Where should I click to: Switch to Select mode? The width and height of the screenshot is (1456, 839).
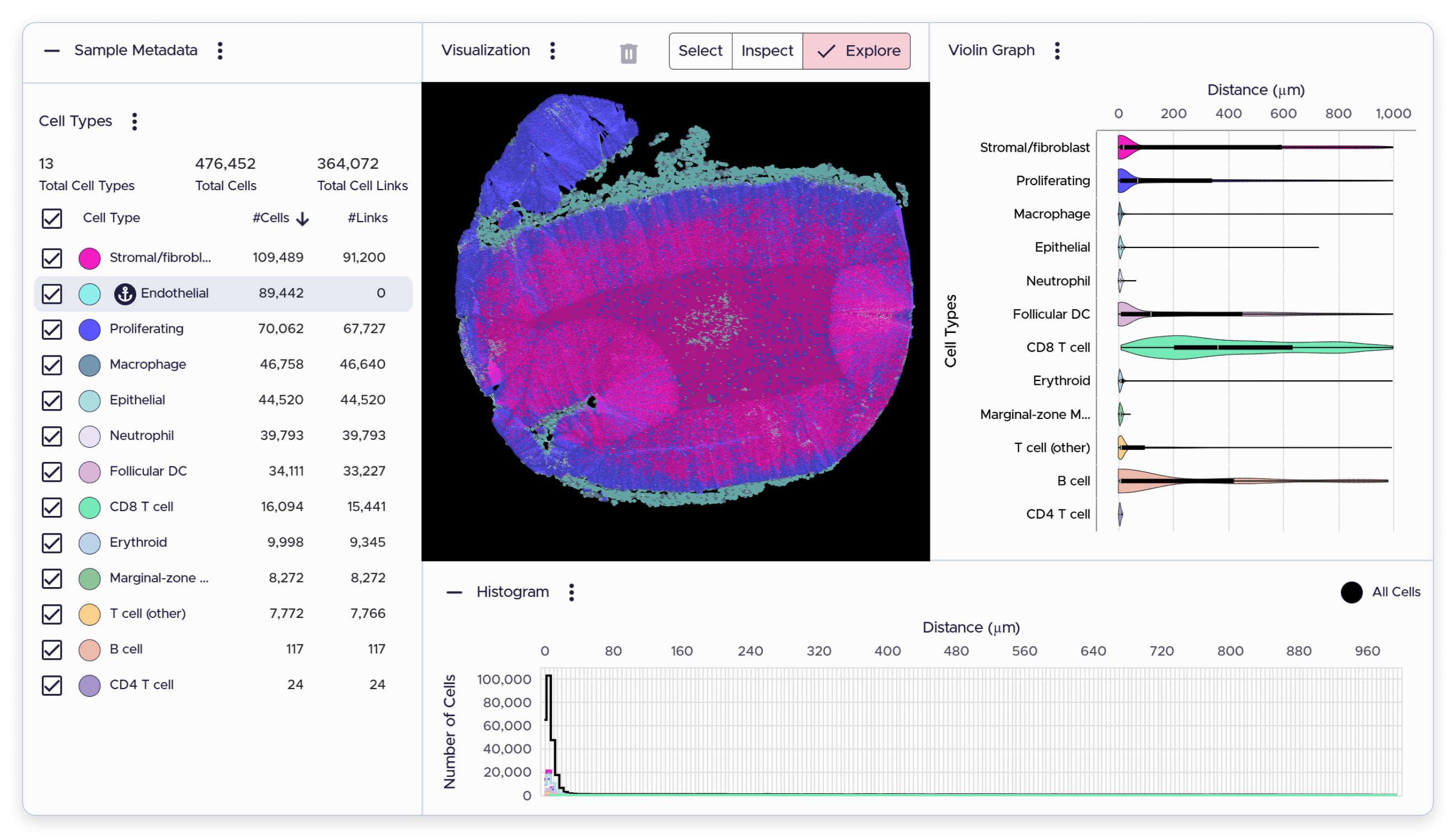700,51
